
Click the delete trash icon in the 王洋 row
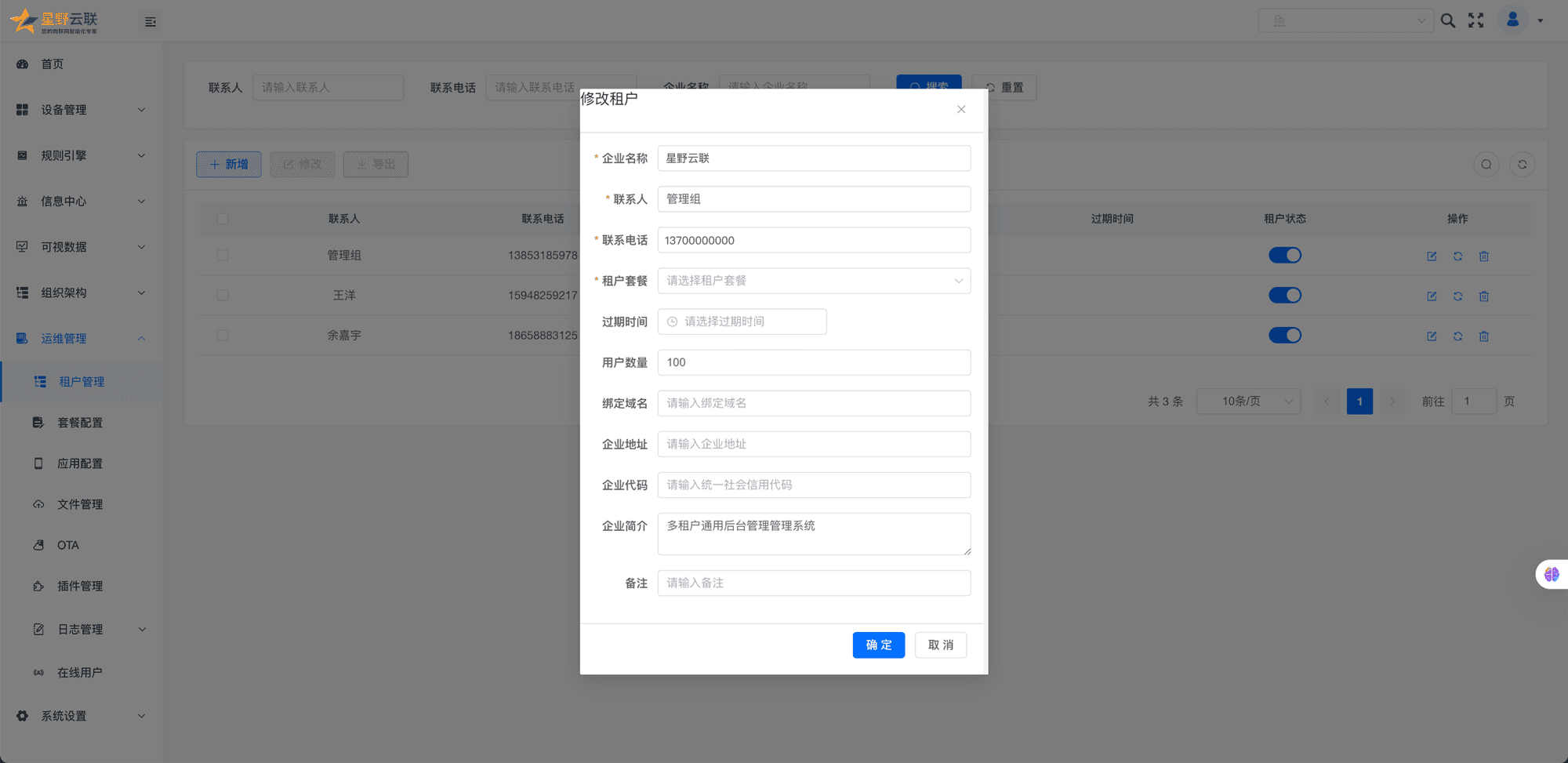(x=1483, y=296)
